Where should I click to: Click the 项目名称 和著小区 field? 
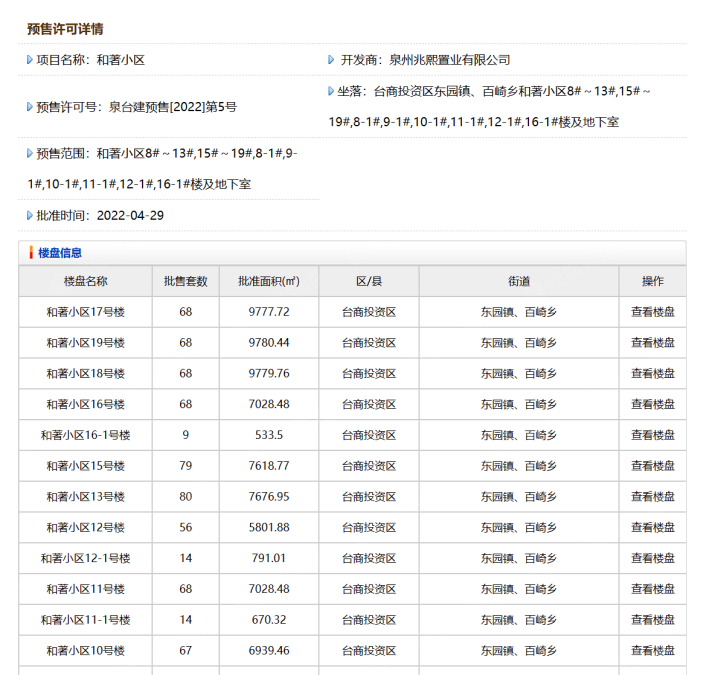point(90,60)
